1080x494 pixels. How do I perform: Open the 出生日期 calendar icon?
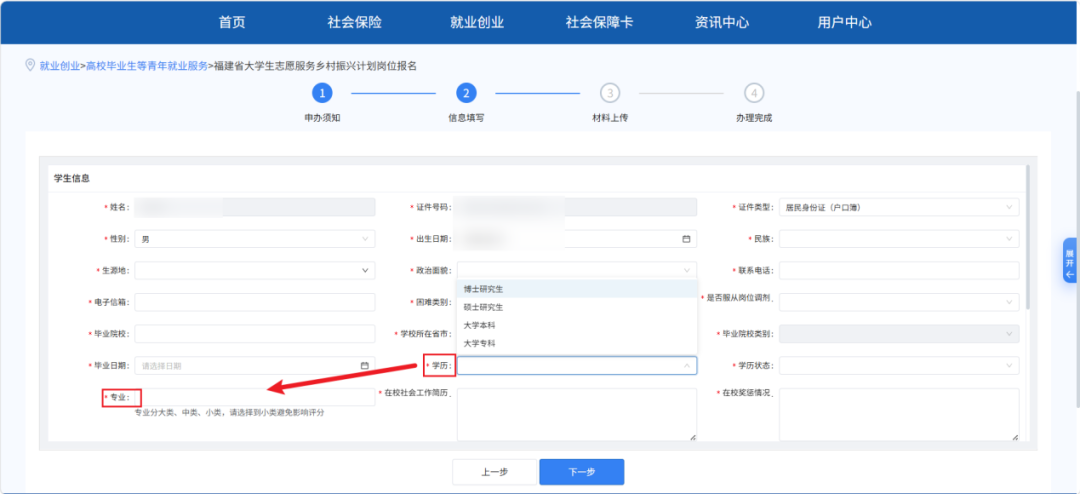click(686, 239)
